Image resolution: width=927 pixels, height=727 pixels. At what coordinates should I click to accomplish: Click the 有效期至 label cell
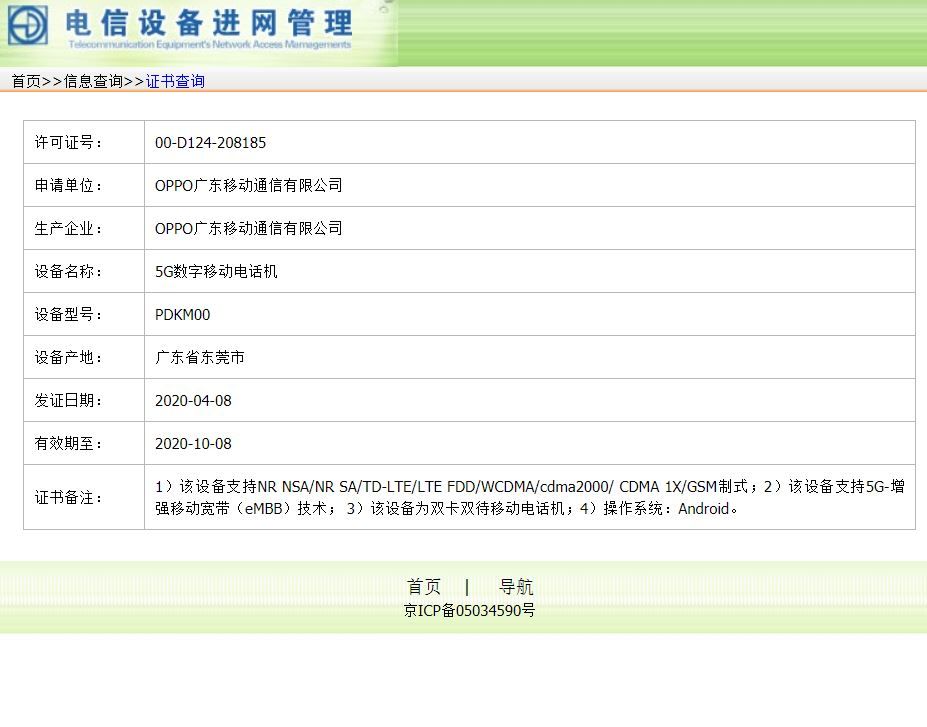(x=84, y=443)
